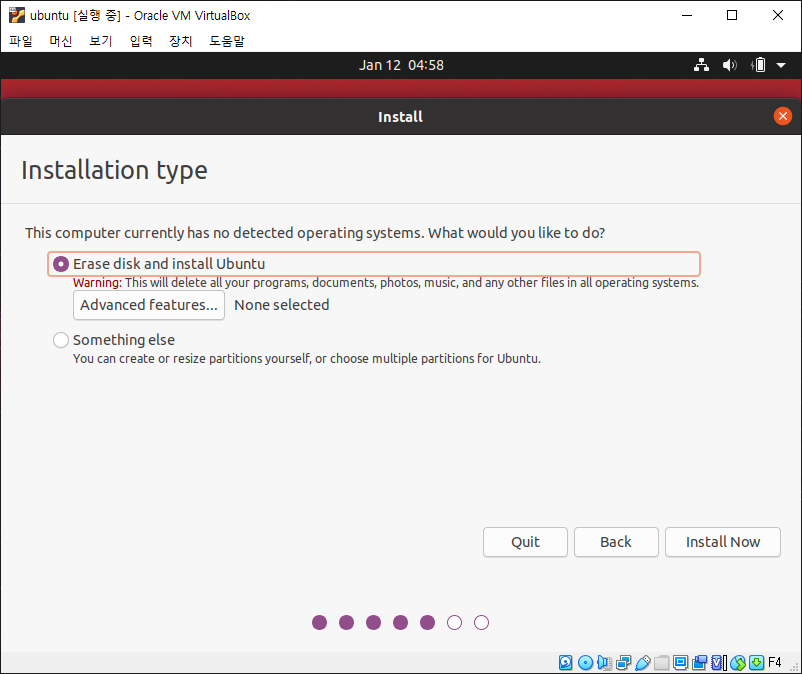The width and height of the screenshot is (802, 674).
Task: Click the video recording indicator icon
Action: point(699,663)
